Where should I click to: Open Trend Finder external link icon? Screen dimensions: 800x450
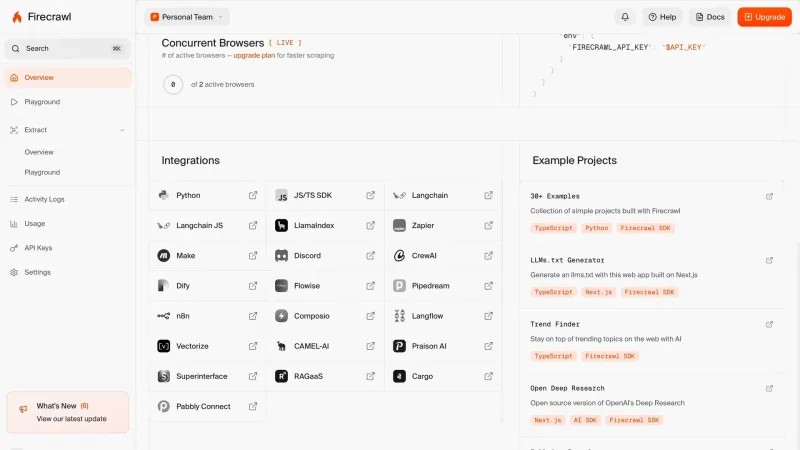tap(769, 324)
